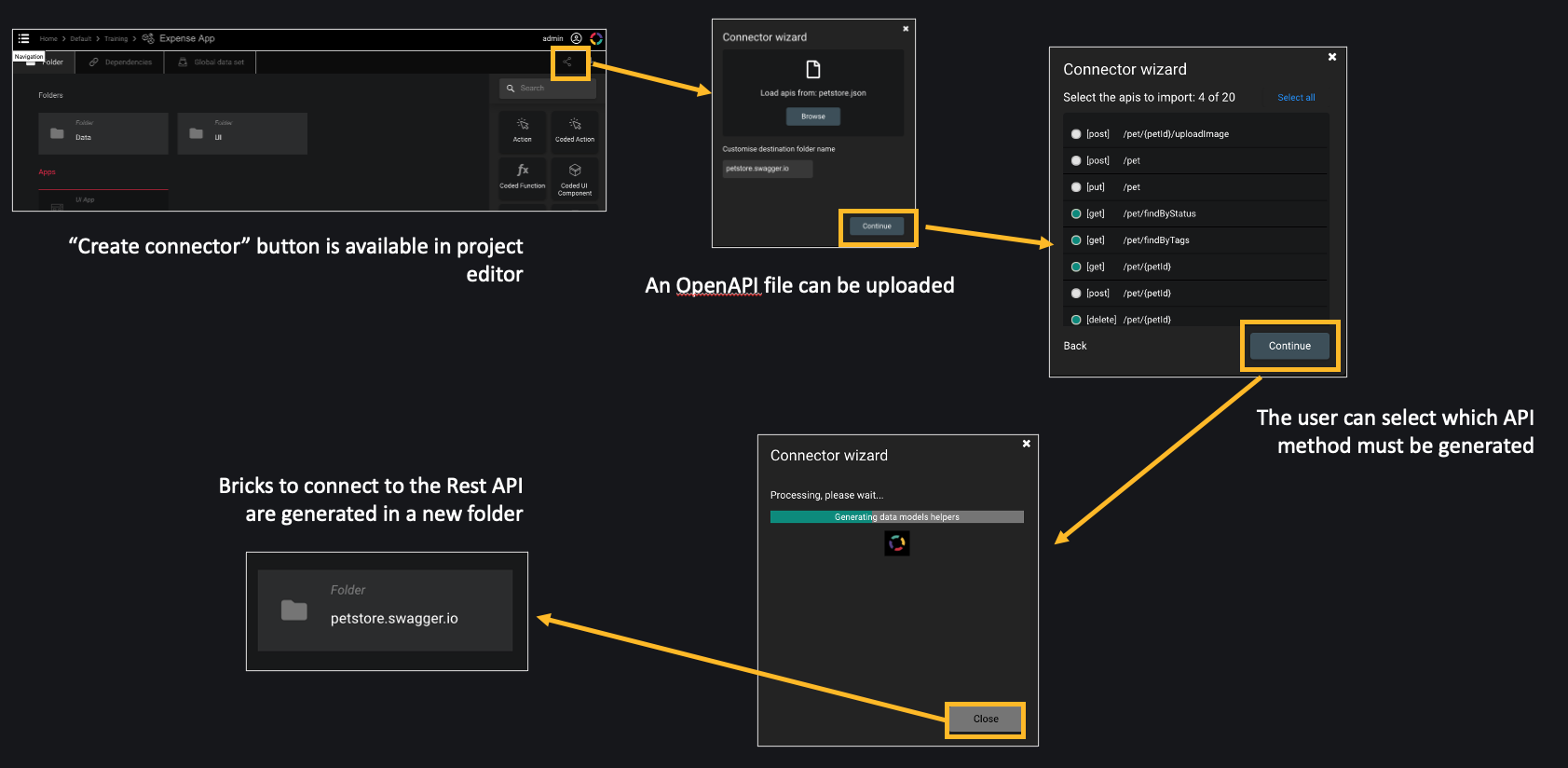This screenshot has height=768, width=1568.
Task: Click Select all link in wizard
Action: [1296, 98]
